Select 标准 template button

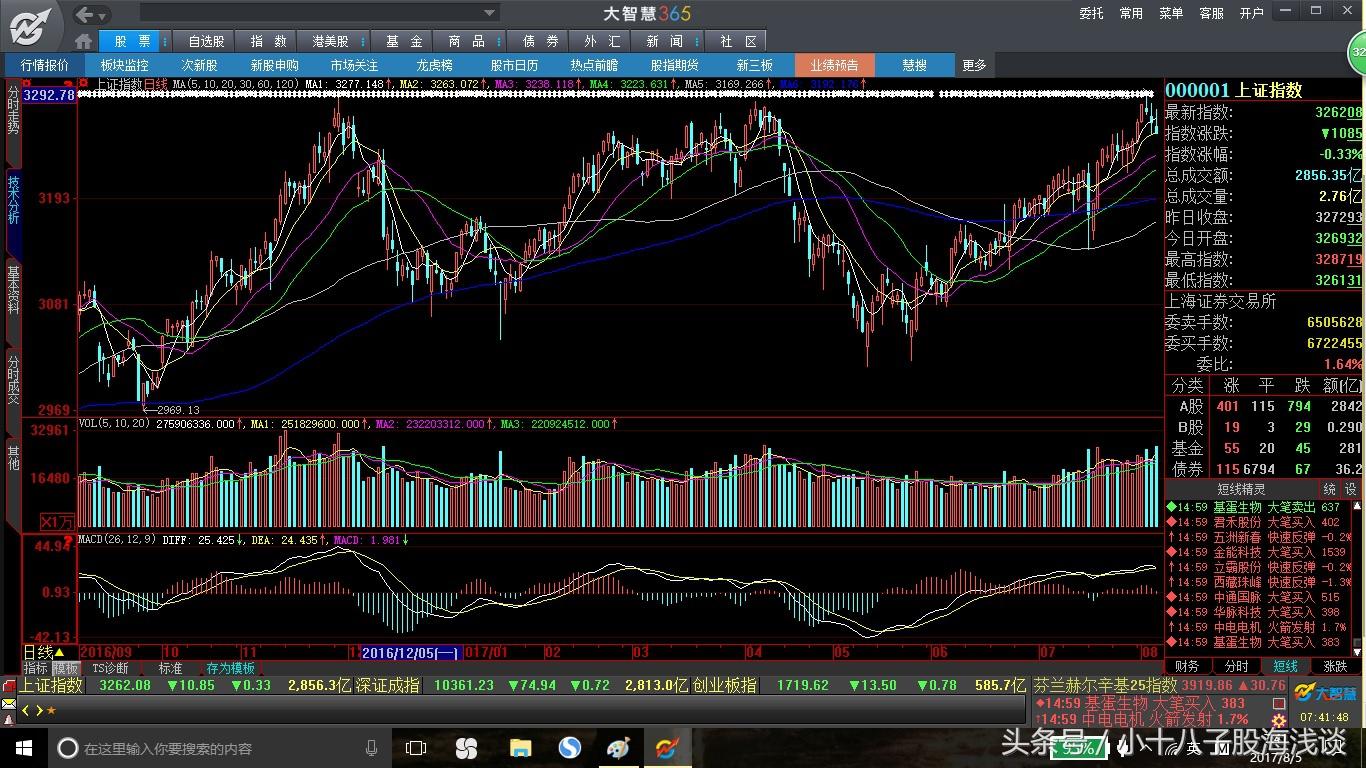point(170,668)
